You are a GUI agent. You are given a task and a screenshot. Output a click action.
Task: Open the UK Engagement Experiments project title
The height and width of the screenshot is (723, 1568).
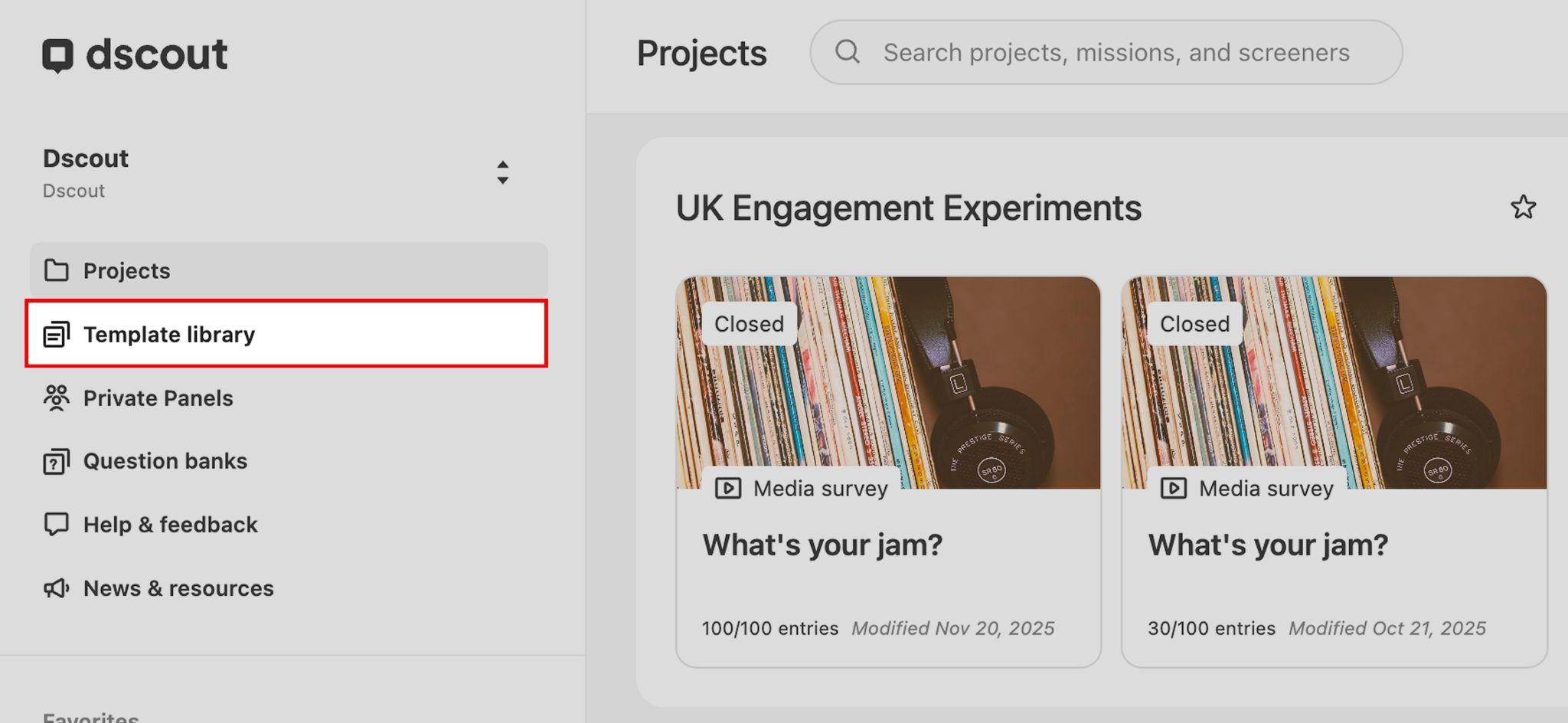908,208
